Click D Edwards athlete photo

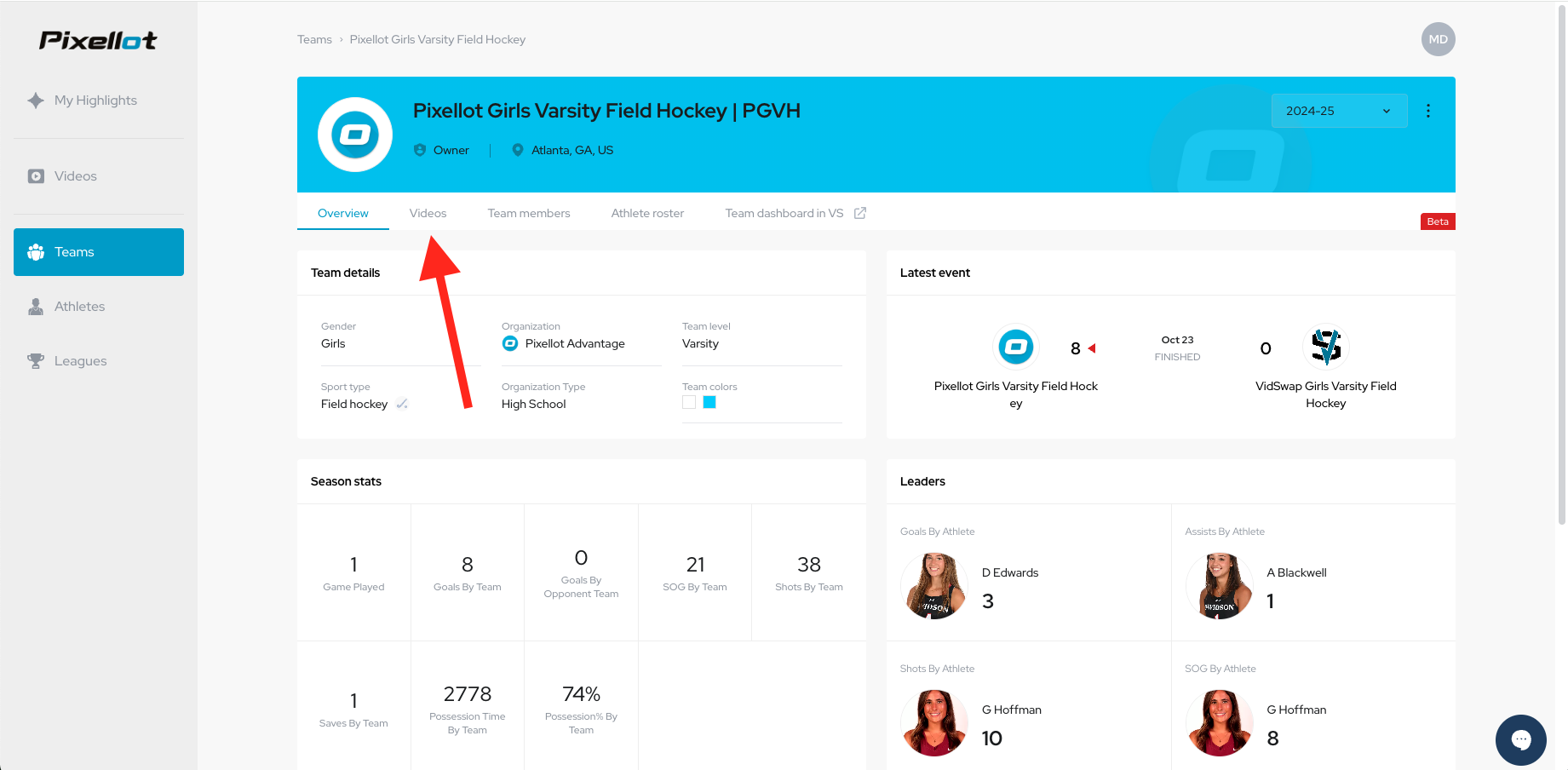pos(934,586)
